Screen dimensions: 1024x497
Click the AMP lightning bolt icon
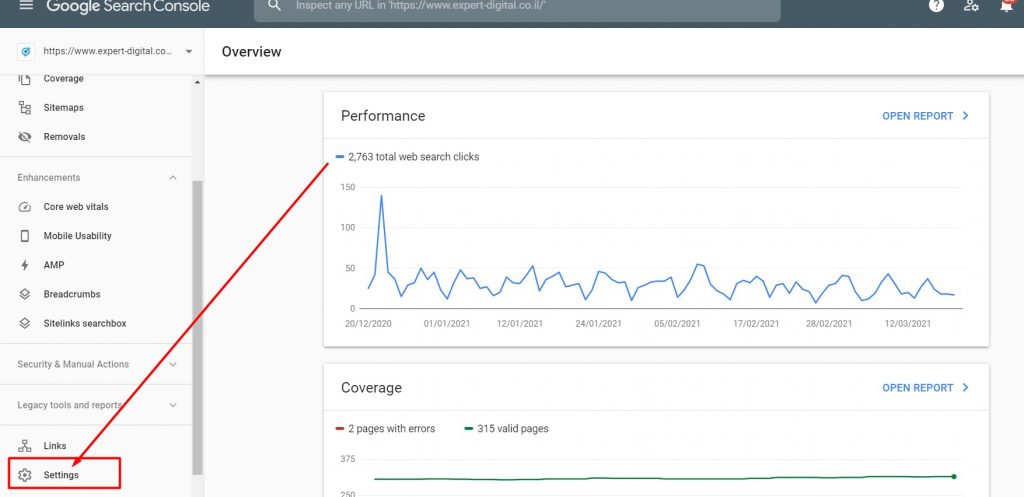point(25,265)
